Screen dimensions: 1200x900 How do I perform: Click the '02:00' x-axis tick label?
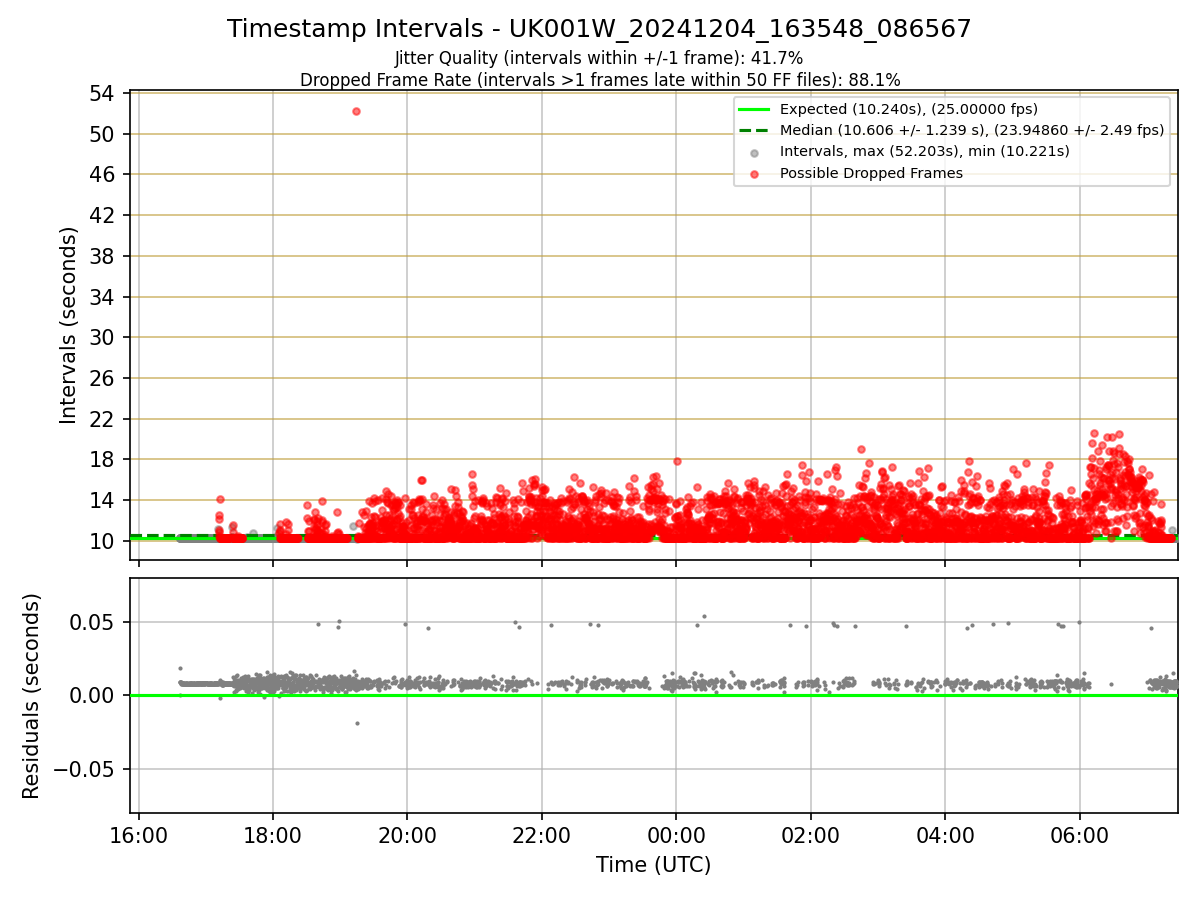tap(811, 835)
